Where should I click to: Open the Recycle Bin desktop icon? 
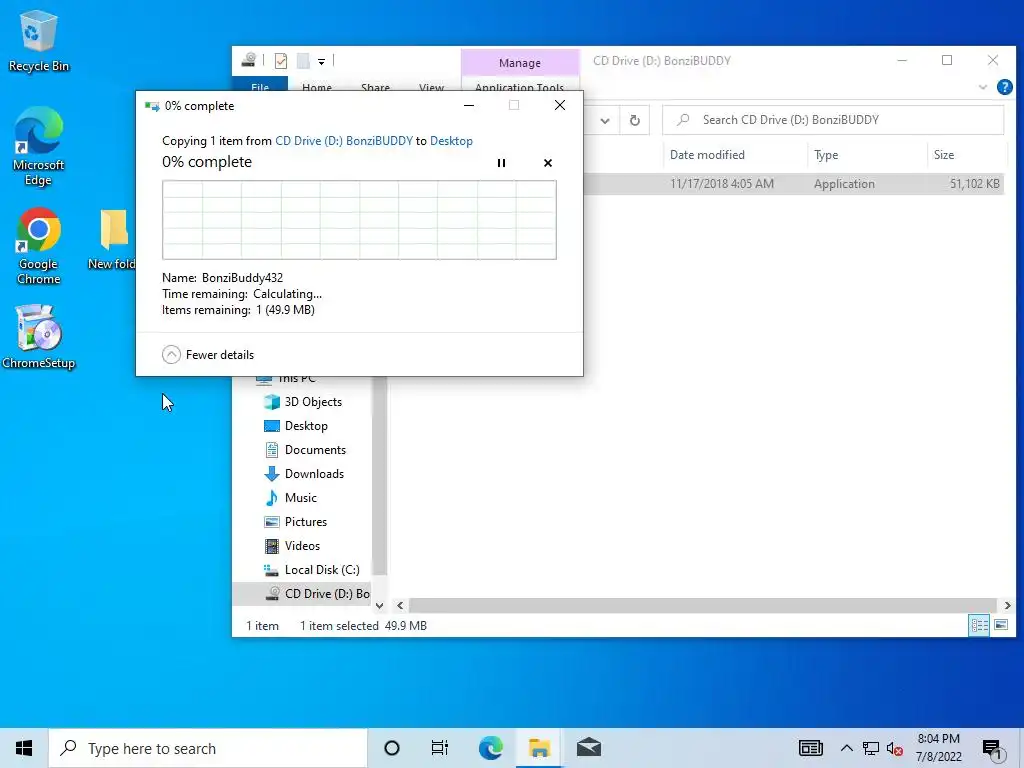pos(39,40)
